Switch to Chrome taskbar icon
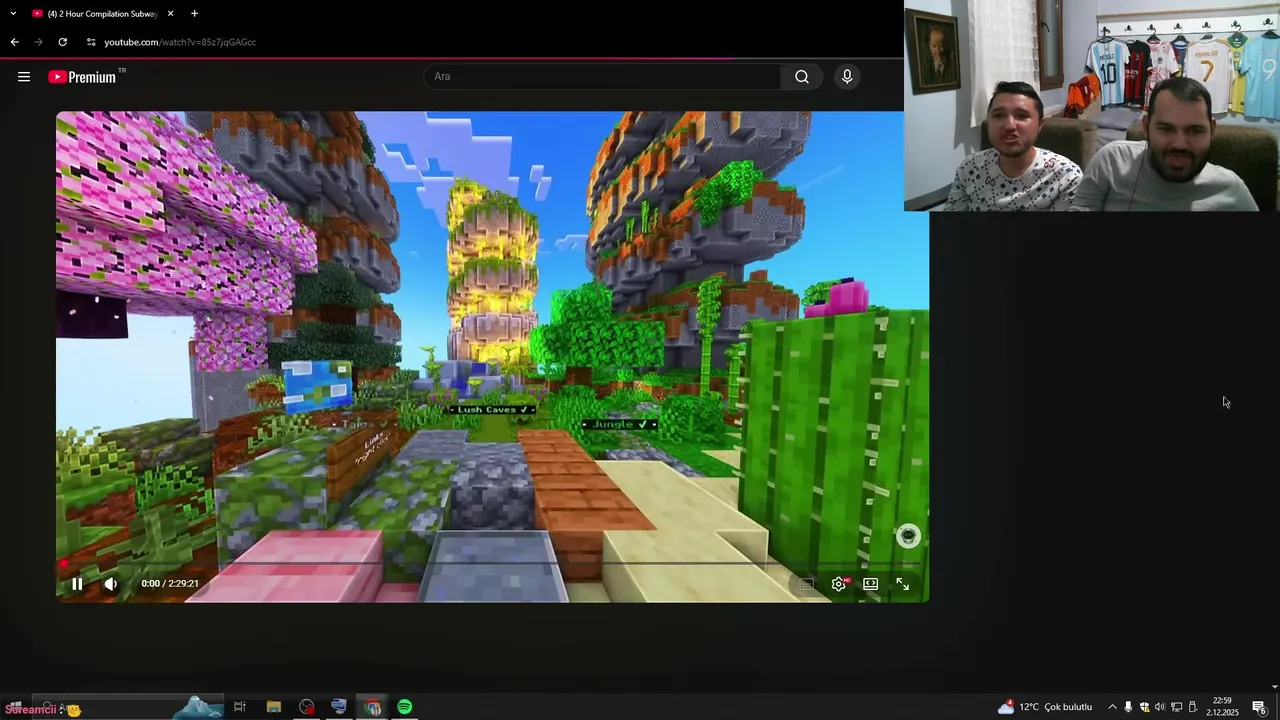Viewport: 1280px width, 720px height. (x=373, y=707)
